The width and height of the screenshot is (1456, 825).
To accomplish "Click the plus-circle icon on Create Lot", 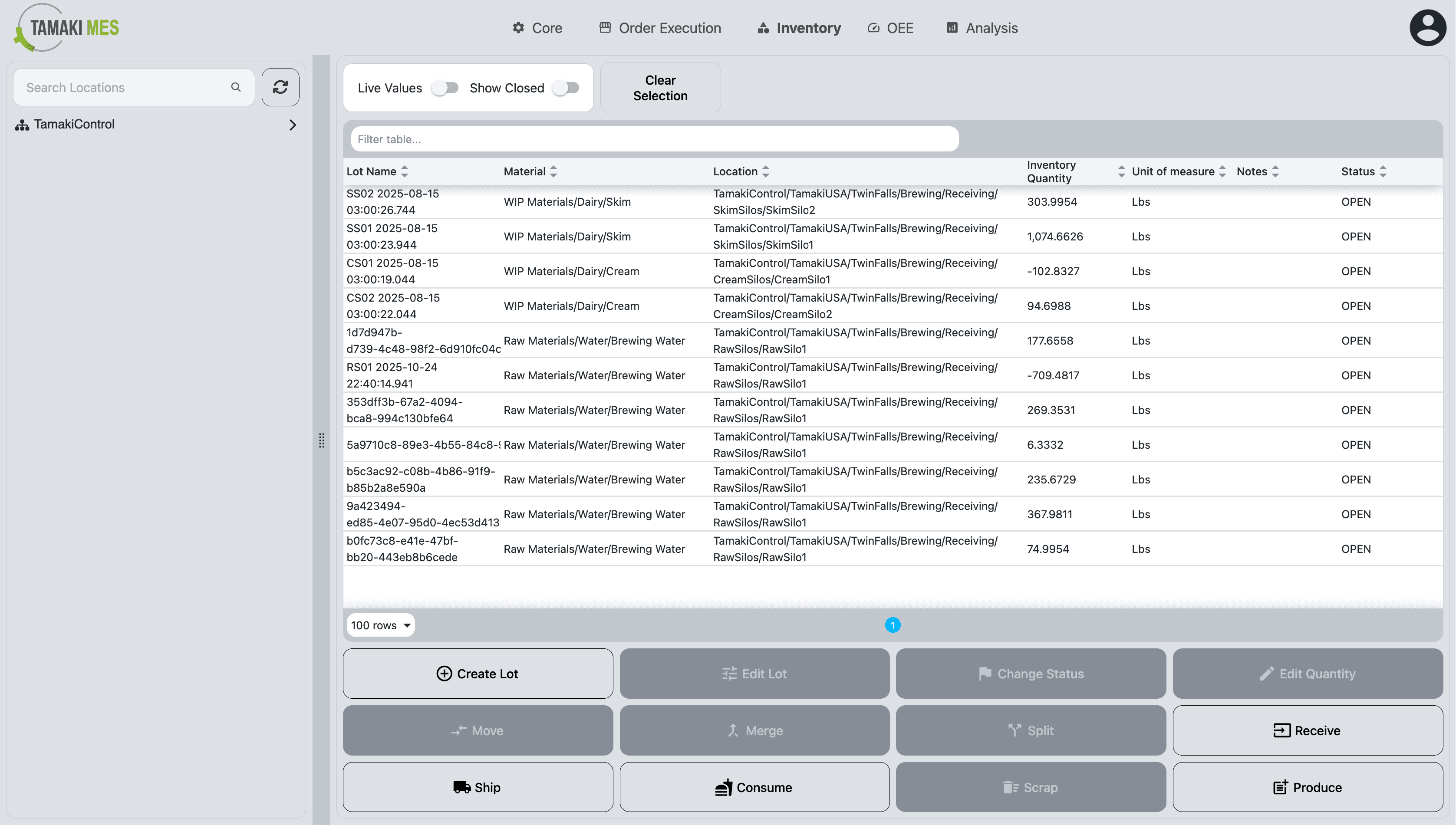I will 445,674.
